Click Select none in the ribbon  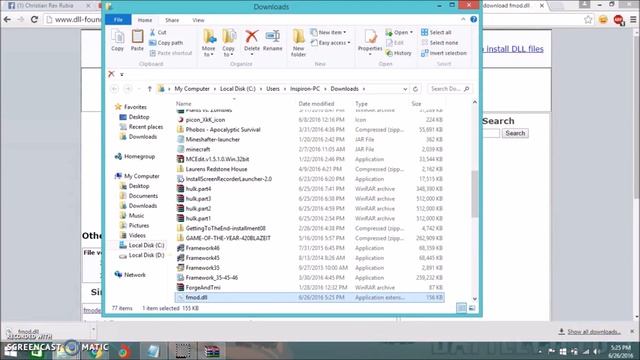coord(440,42)
